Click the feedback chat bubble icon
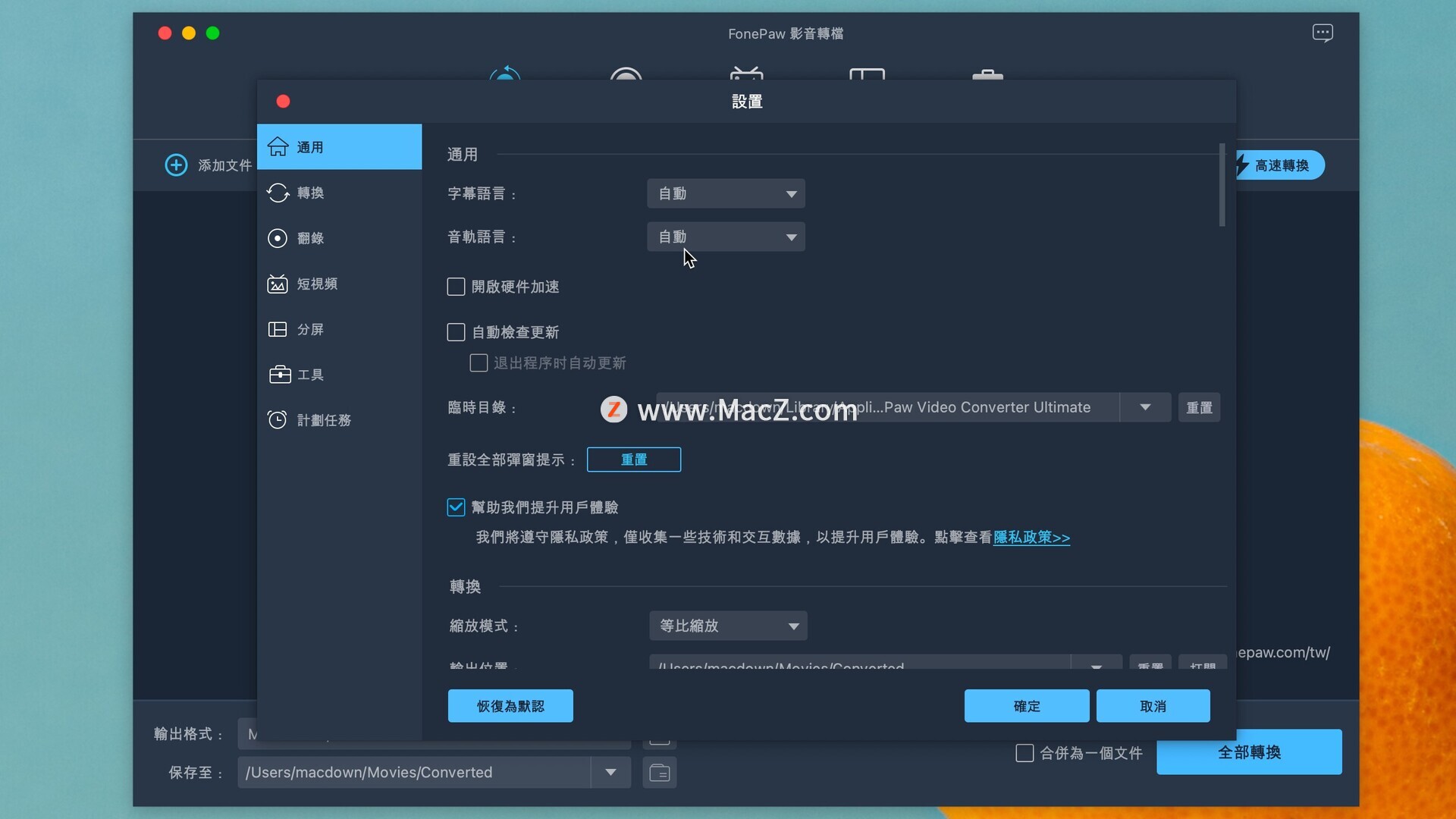This screenshot has width=1456, height=819. tap(1323, 33)
